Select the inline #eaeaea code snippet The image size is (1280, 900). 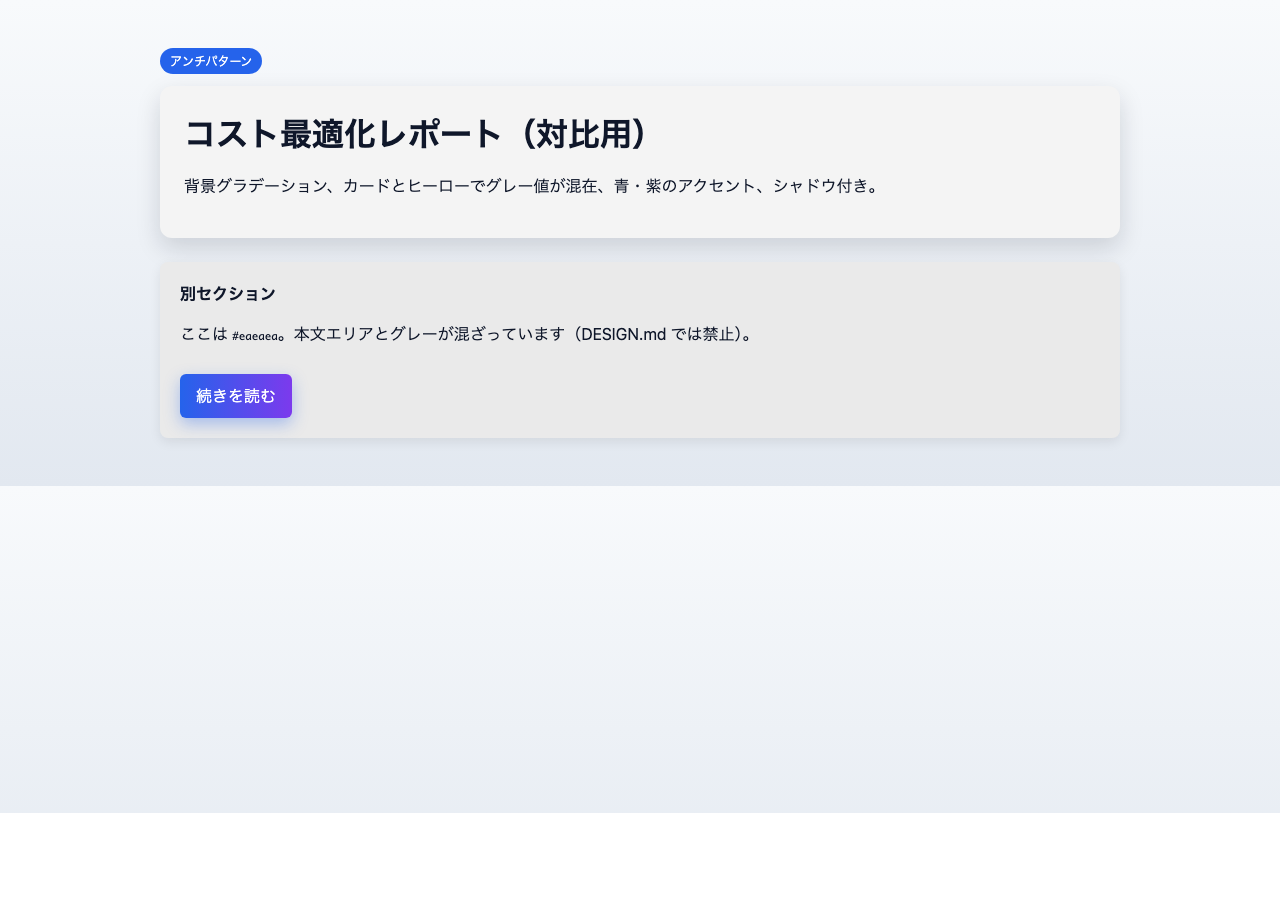coord(254,334)
